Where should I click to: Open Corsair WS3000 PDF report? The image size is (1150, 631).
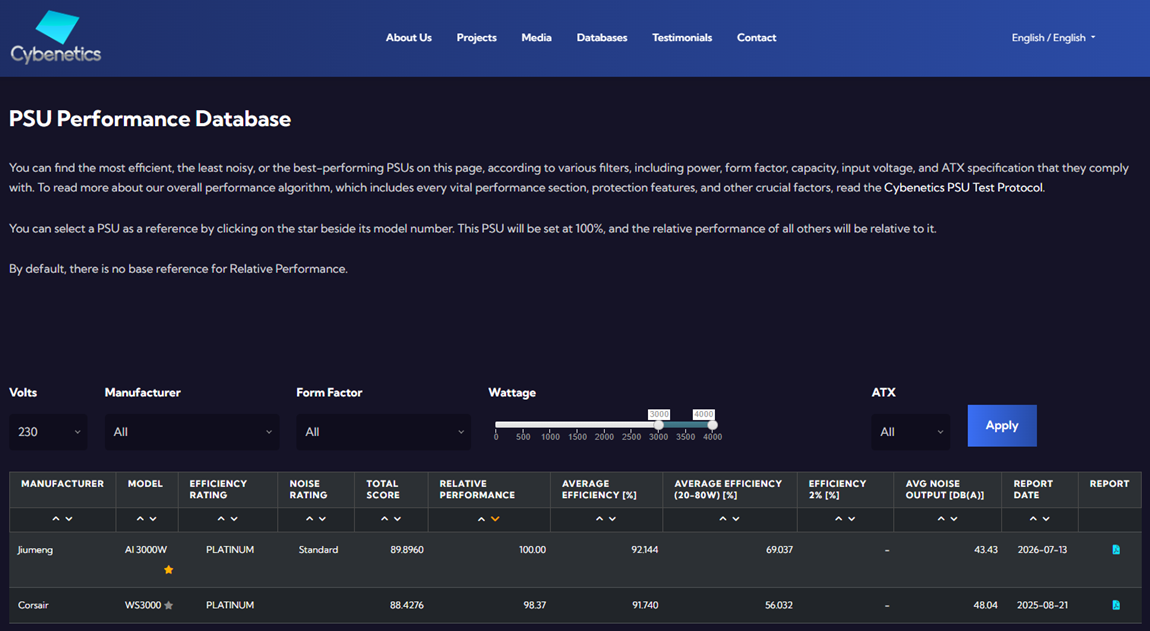pos(1116,605)
